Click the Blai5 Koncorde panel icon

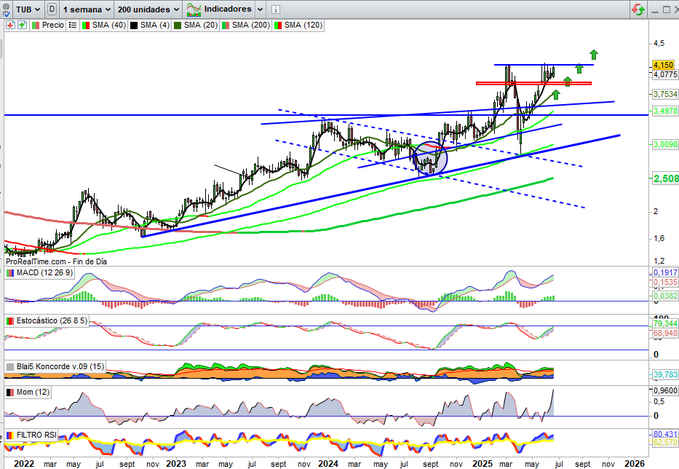[10, 366]
